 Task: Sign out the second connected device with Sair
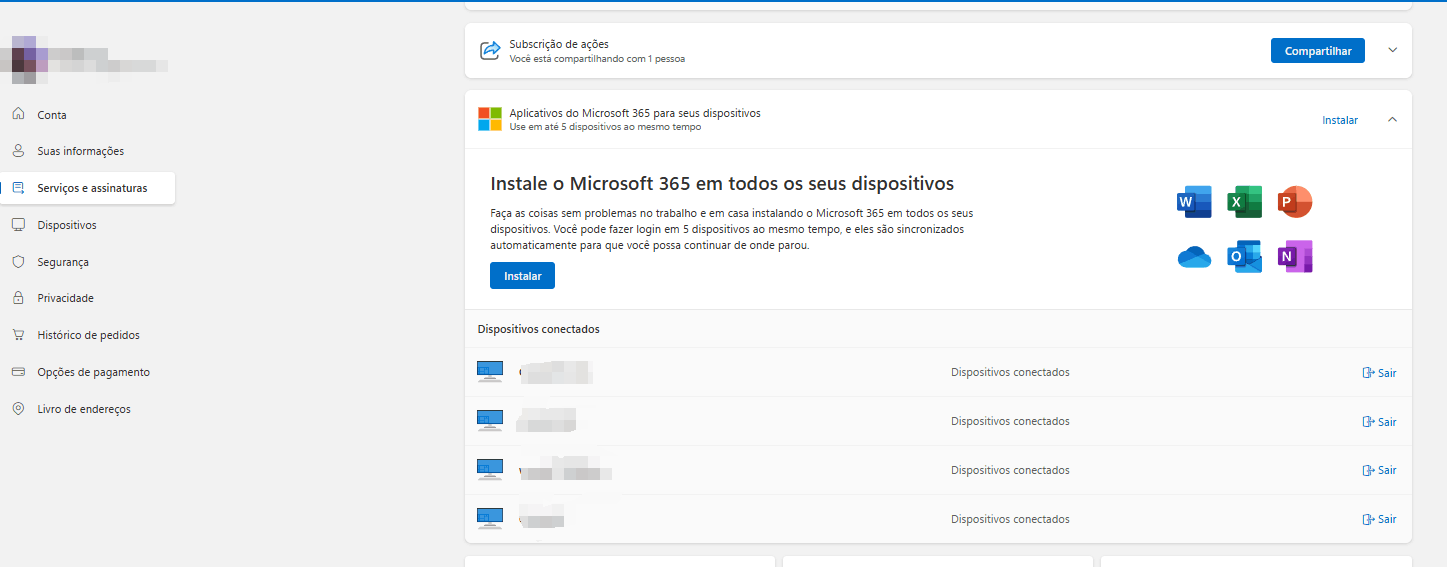[x=1379, y=422]
